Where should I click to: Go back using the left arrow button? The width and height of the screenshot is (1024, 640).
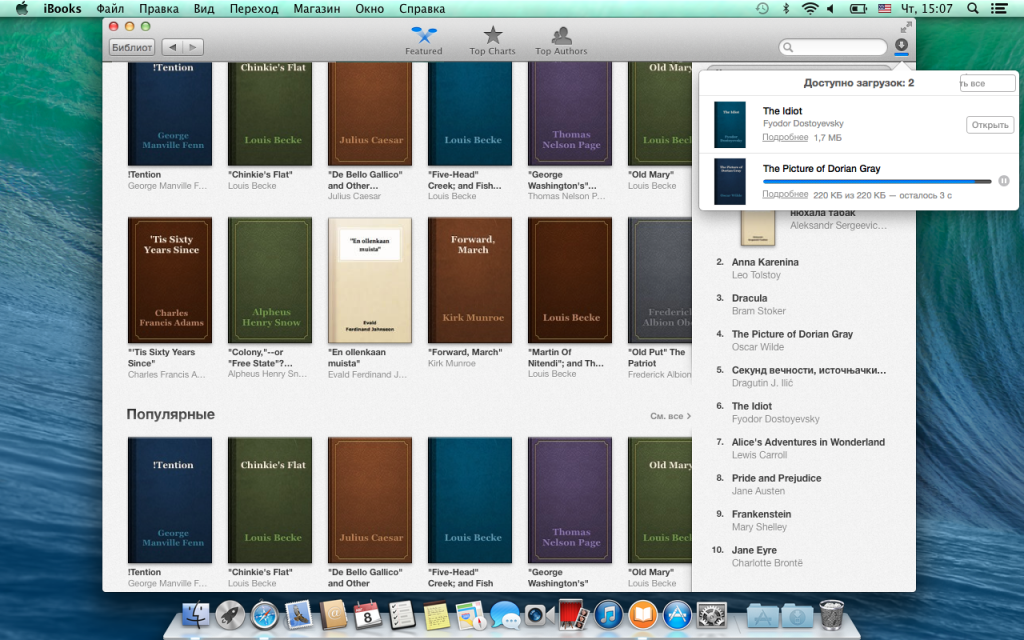coord(172,47)
